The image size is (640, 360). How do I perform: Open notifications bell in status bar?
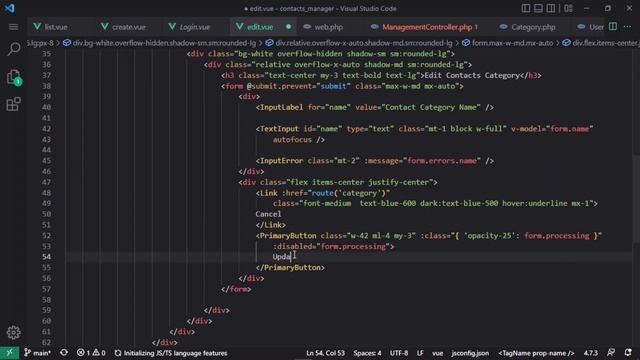tap(628, 353)
